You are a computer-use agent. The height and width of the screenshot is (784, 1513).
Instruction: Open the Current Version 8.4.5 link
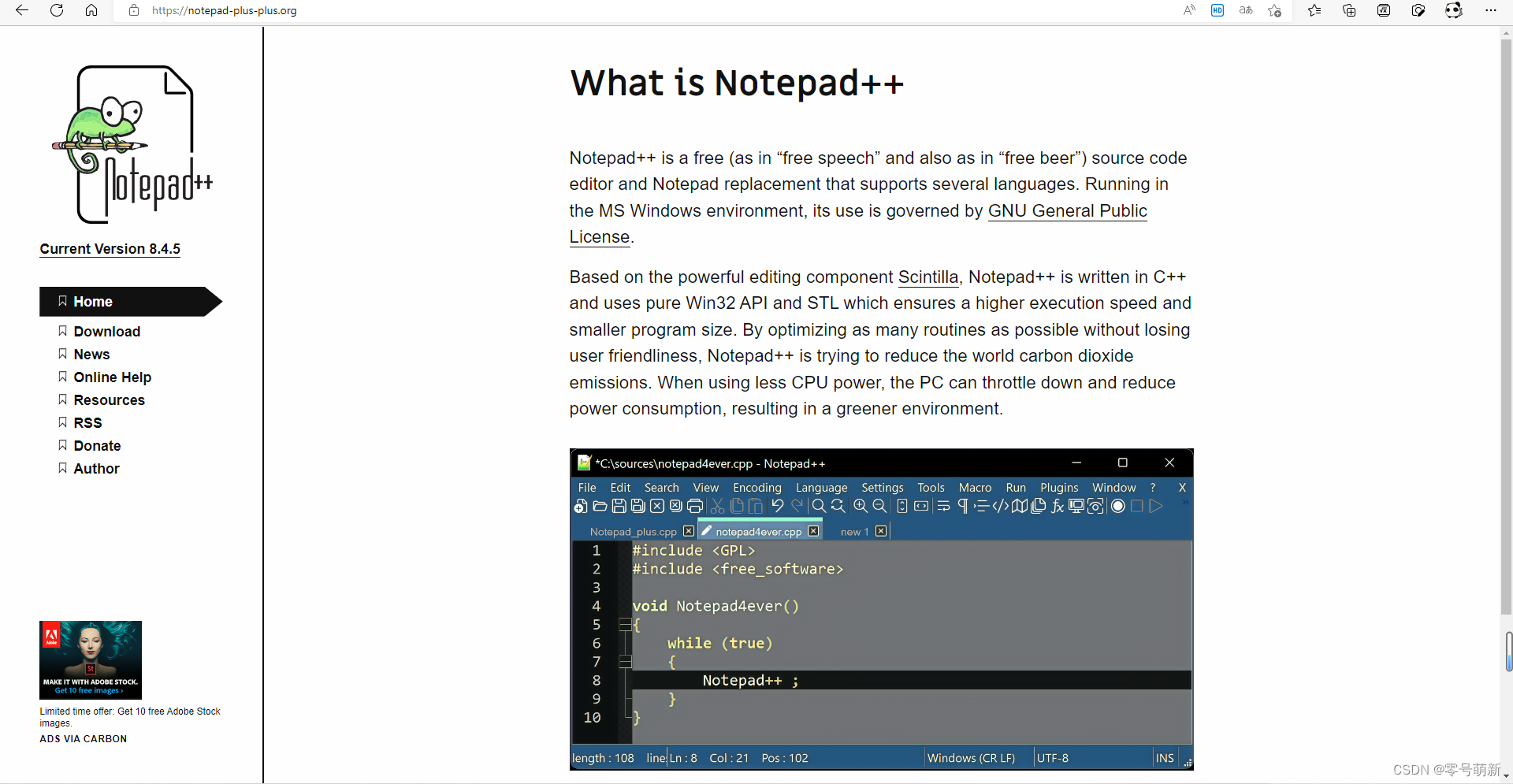[x=110, y=249]
